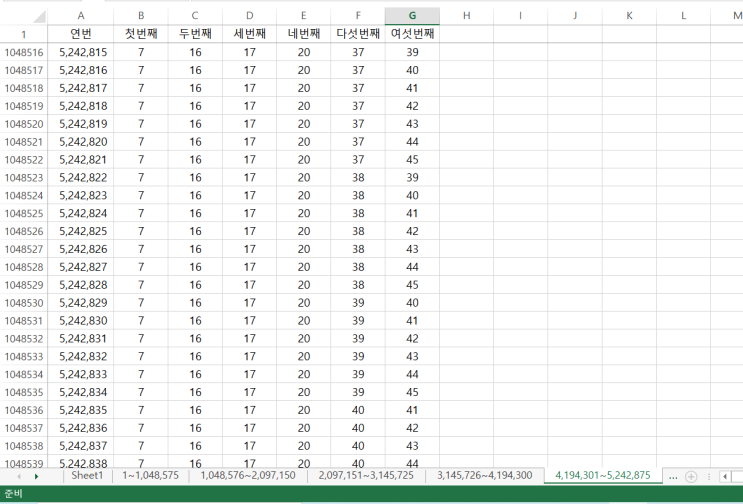Click column F value in row 1048531
This screenshot has height=504, width=743.
[358, 321]
